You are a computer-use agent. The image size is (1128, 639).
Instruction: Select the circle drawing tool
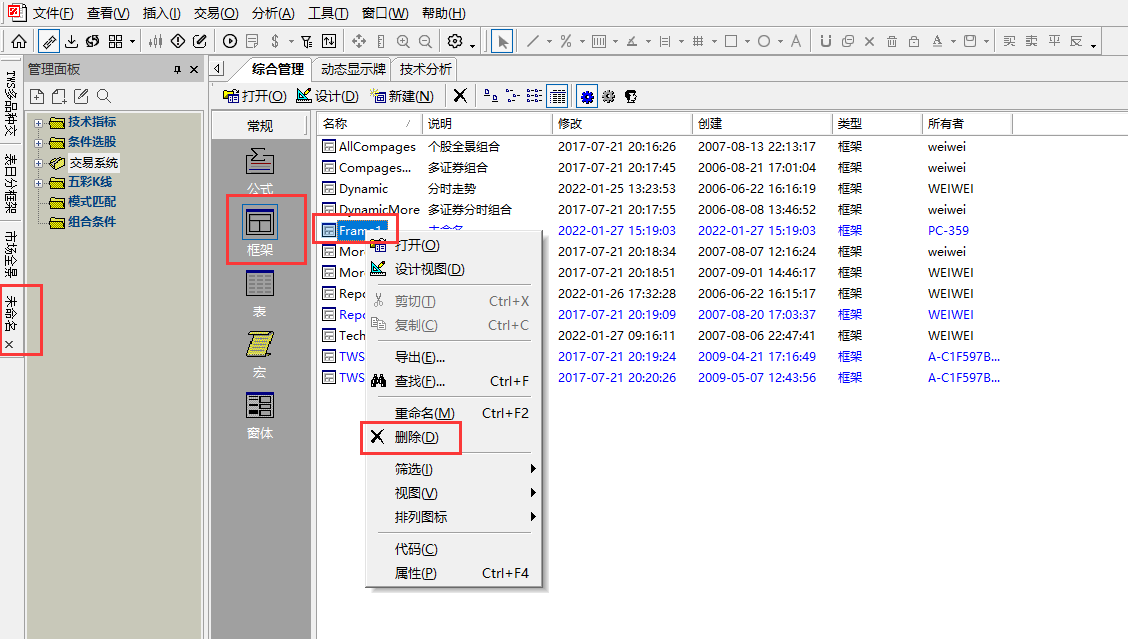point(764,41)
